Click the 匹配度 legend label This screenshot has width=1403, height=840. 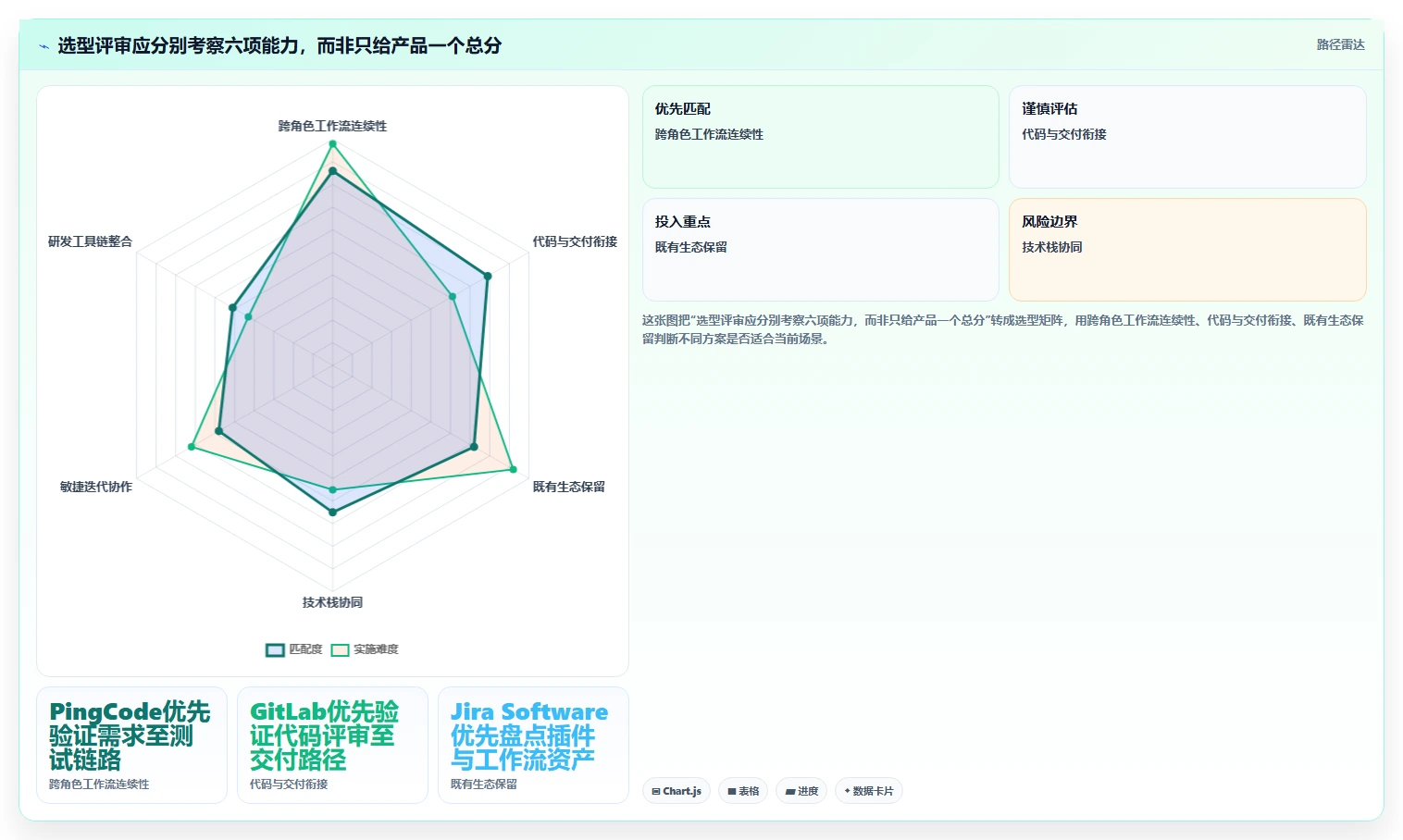coord(305,649)
